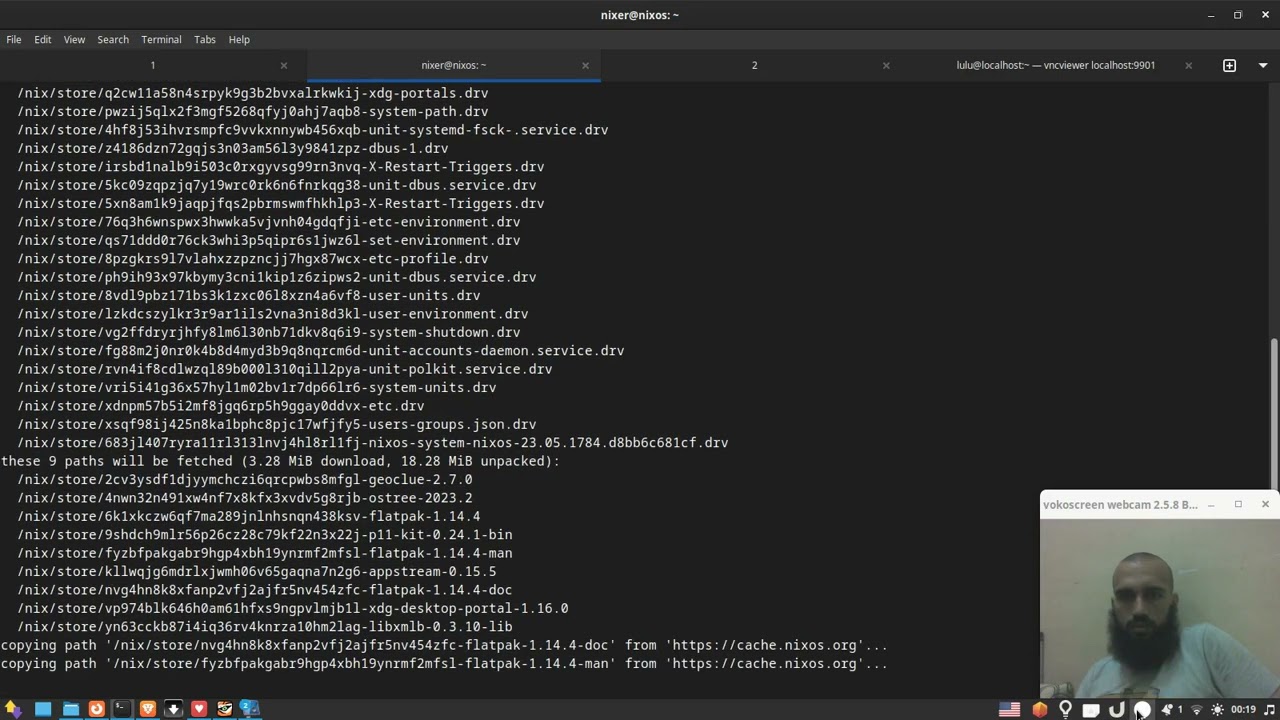This screenshot has width=1280, height=720.
Task: Click the white card tray icon
Action: (x=1091, y=710)
